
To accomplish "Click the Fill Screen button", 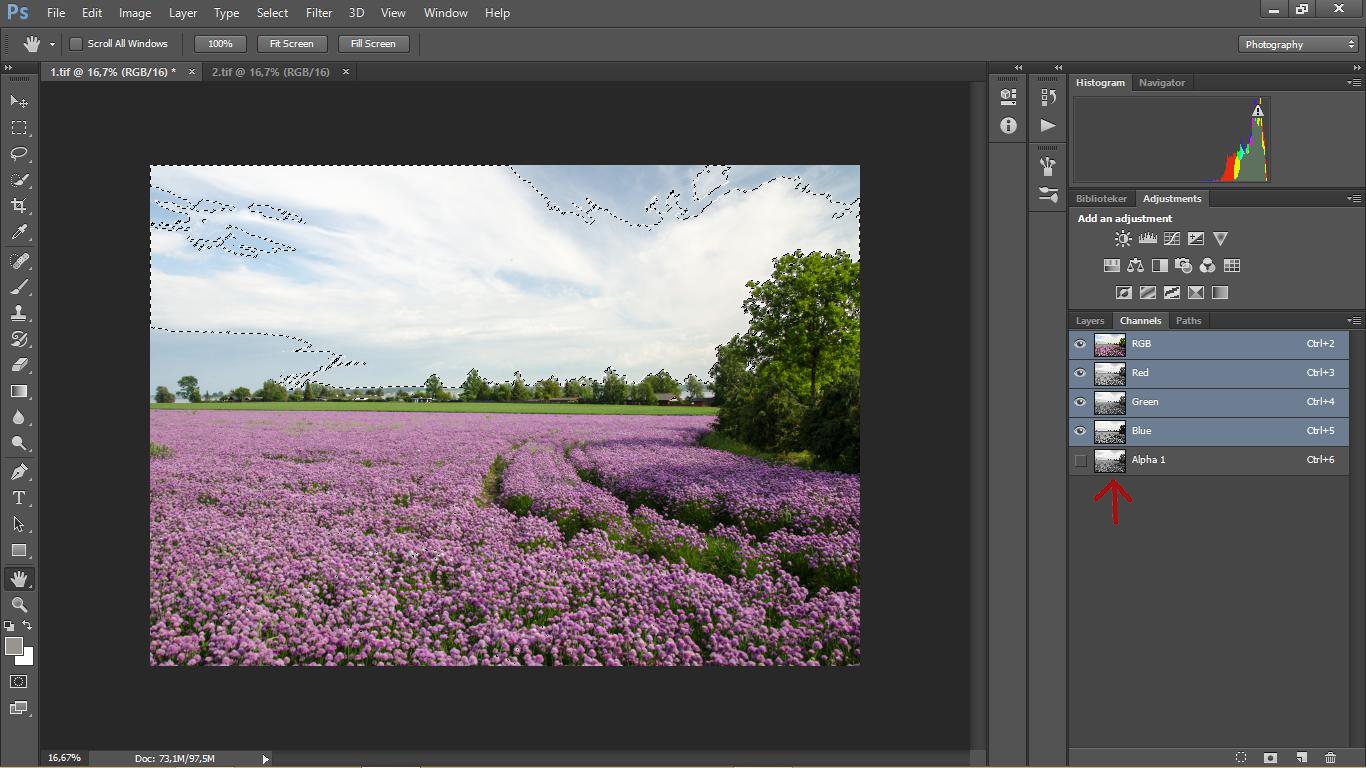I will point(372,44).
